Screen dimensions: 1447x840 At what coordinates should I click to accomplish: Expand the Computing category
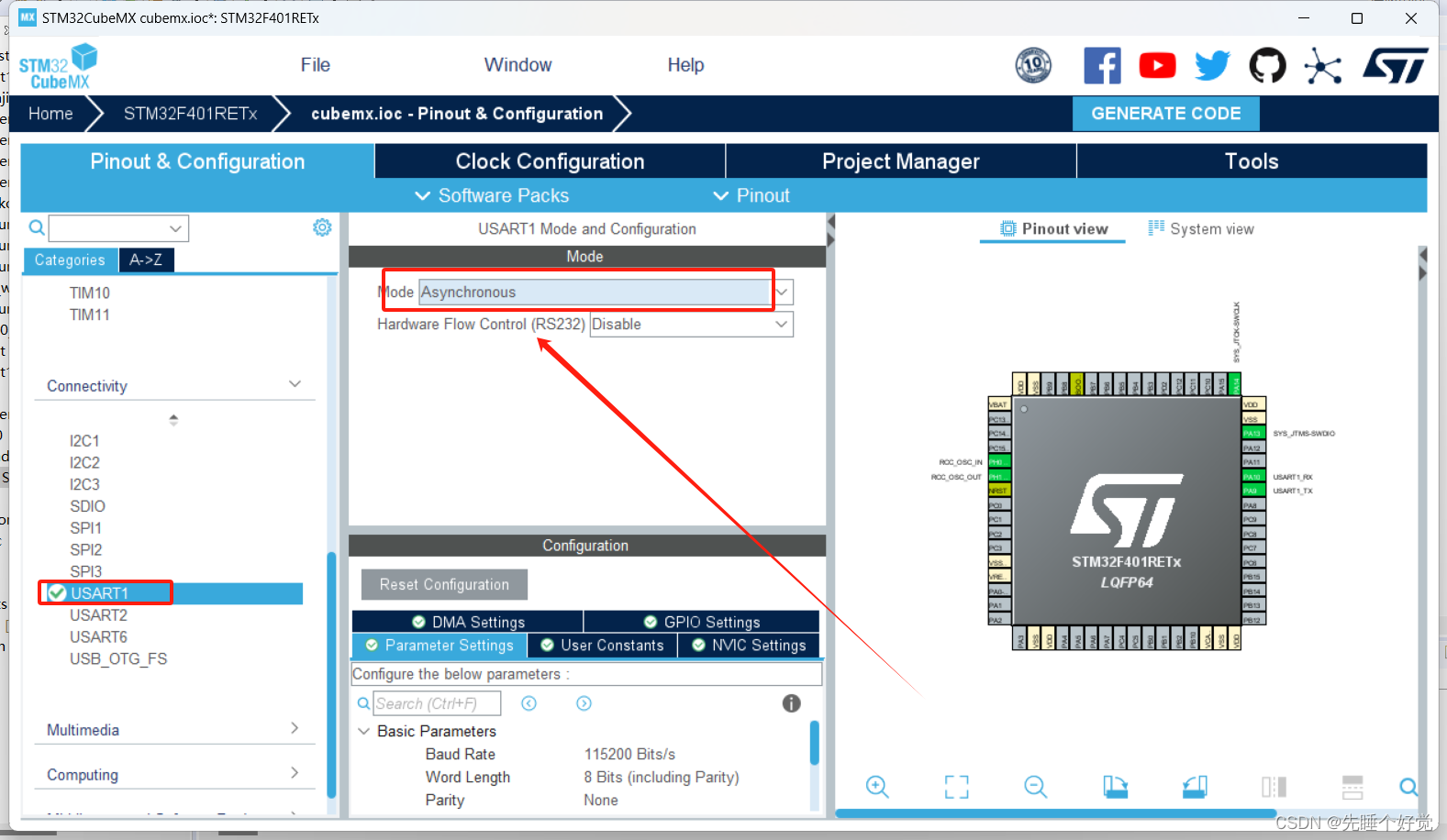295,773
